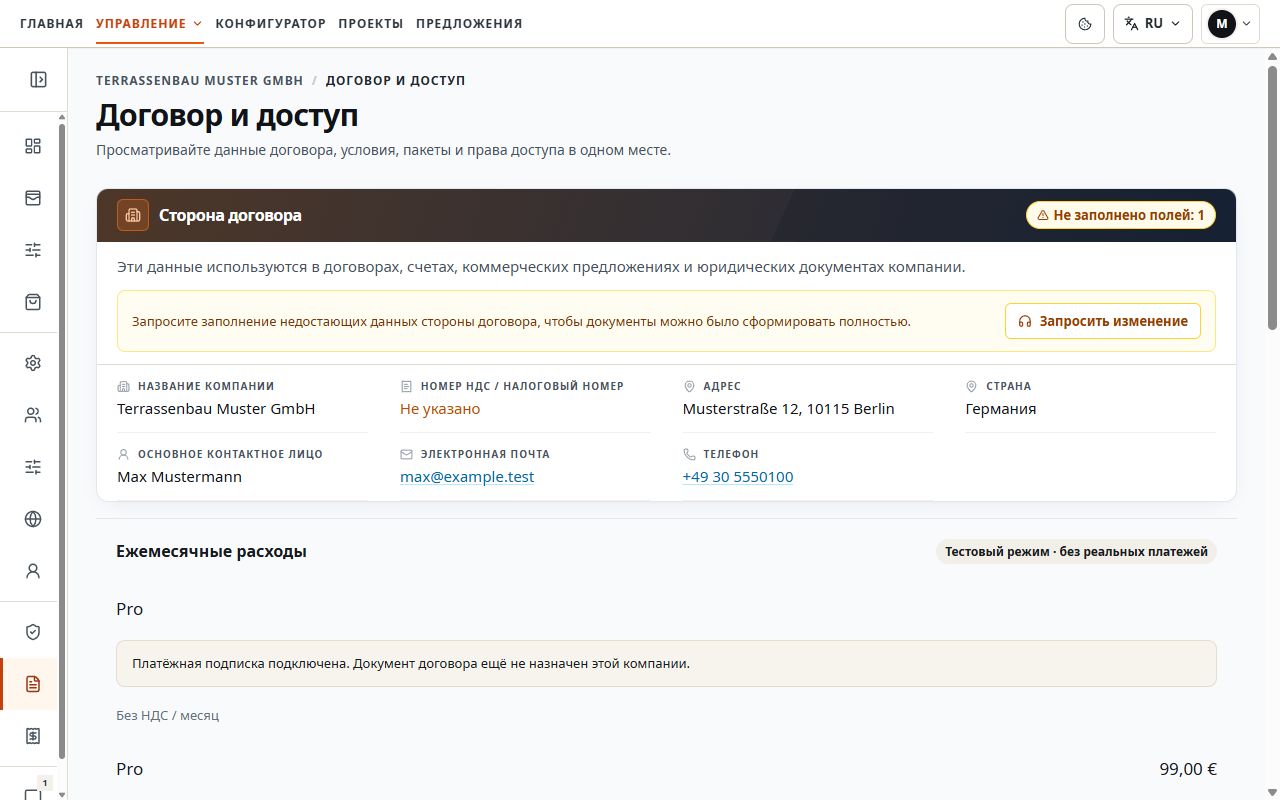Open the globe icon in the sidebar

pos(33,519)
